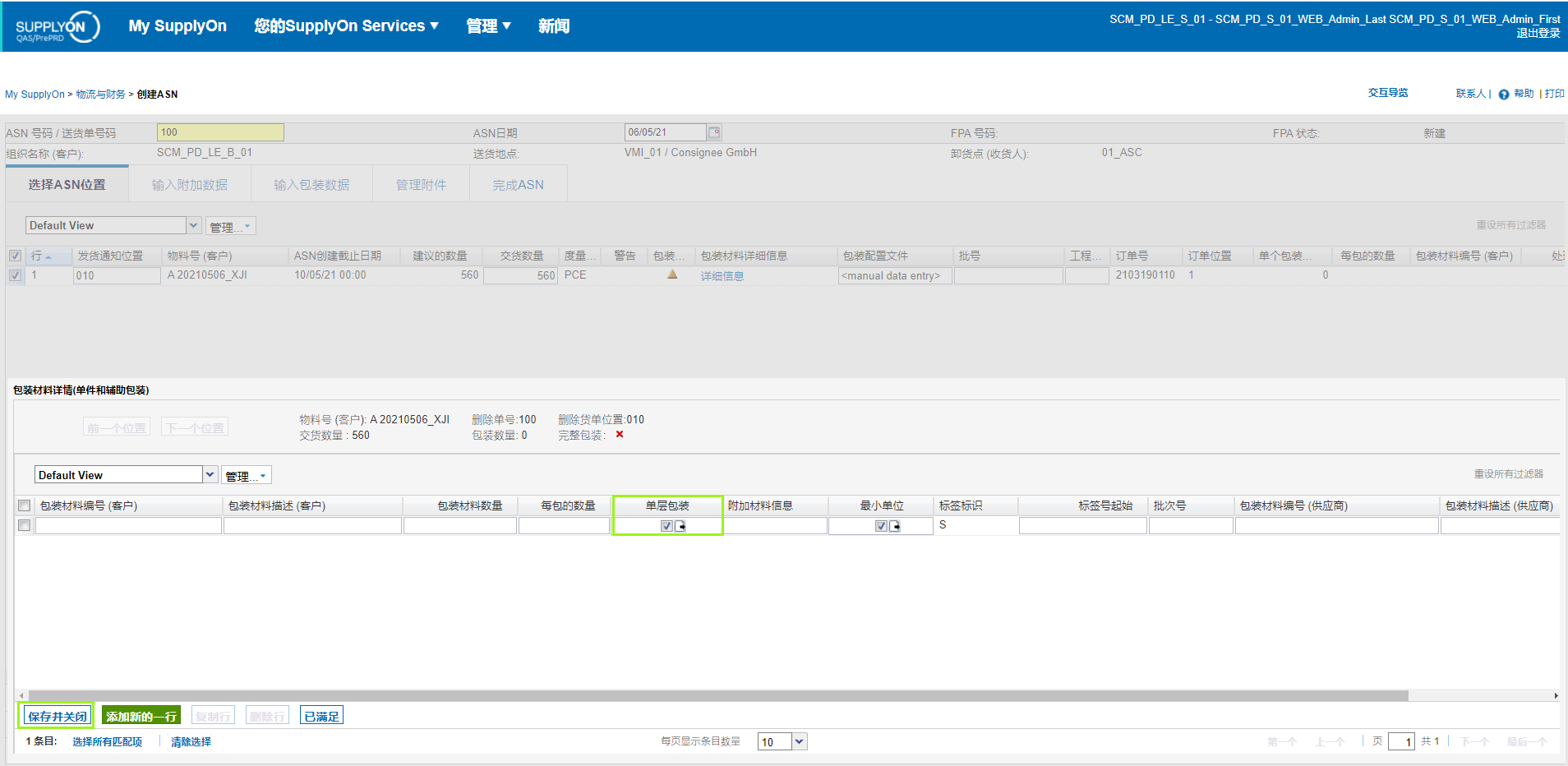Viewport: 1568px width, 766px height.
Task: Click the ASN number input field
Action: [220, 132]
